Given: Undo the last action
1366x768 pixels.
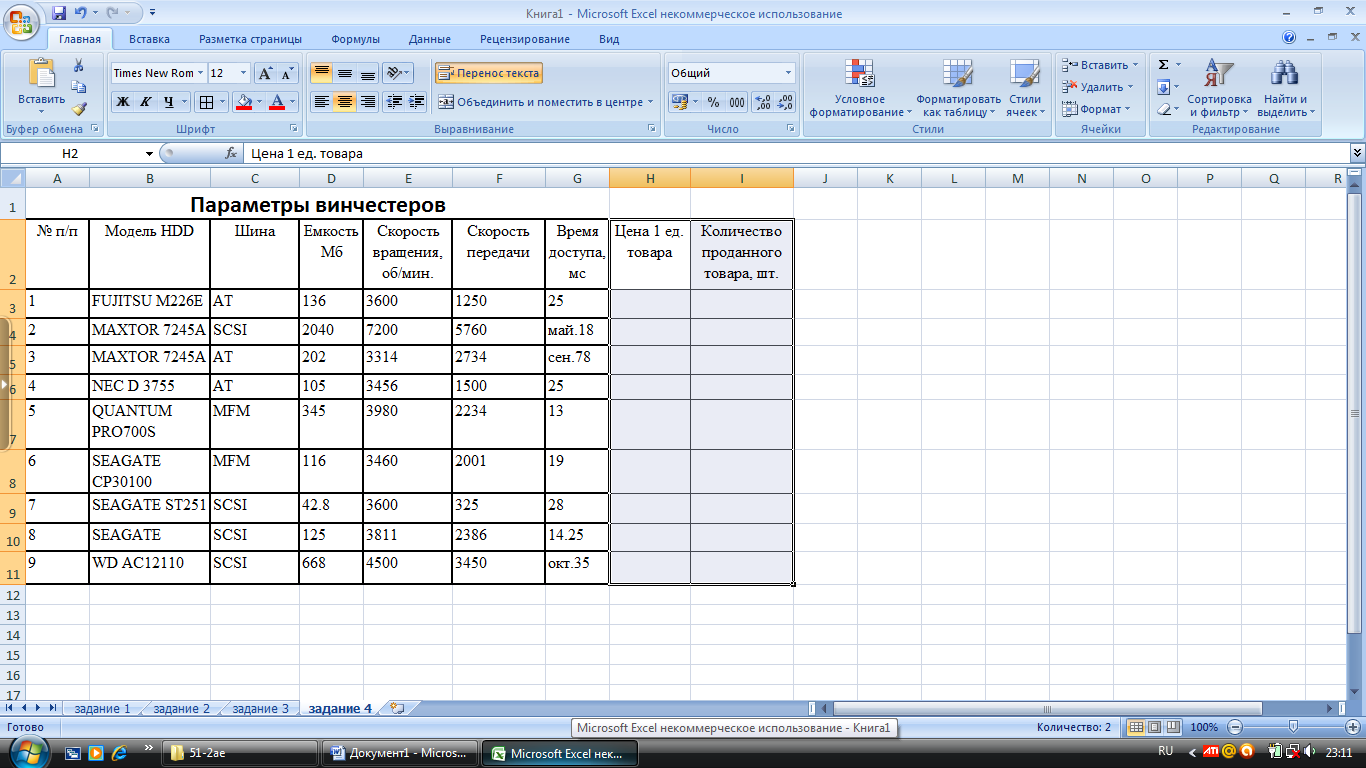Looking at the screenshot, I should 81,14.
